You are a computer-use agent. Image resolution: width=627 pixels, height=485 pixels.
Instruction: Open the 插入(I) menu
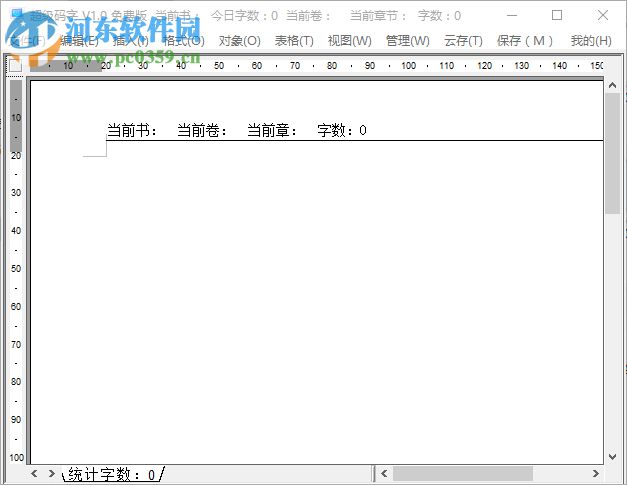coord(131,41)
